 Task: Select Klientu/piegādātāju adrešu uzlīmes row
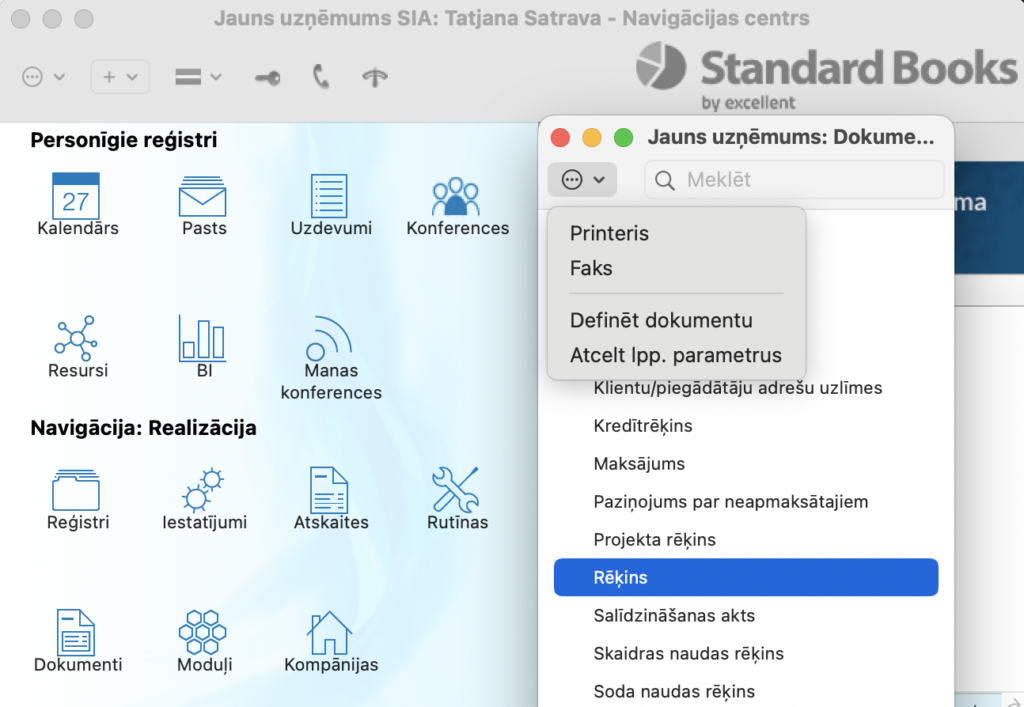click(746, 388)
